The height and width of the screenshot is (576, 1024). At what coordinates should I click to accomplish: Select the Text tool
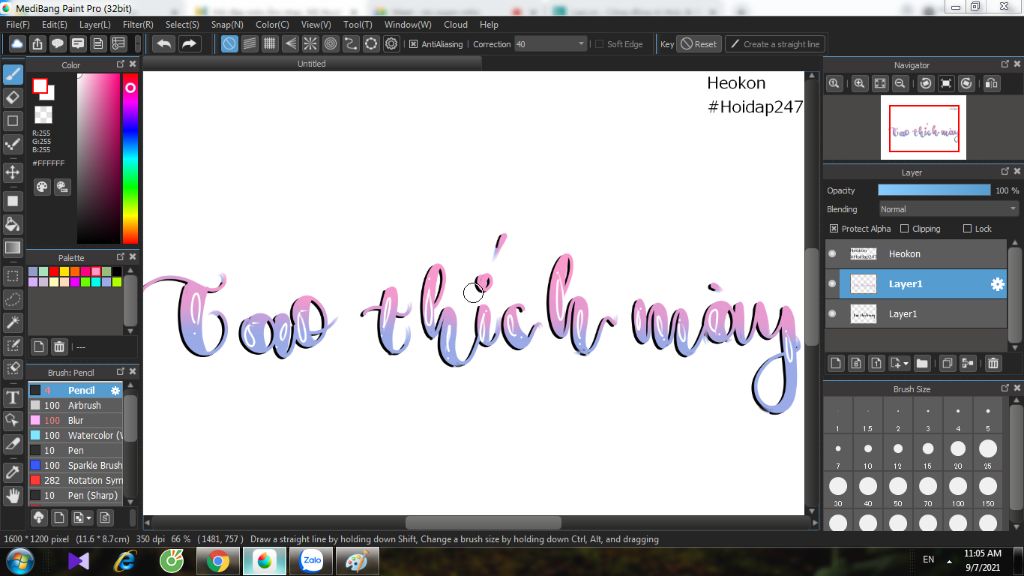coord(13,397)
